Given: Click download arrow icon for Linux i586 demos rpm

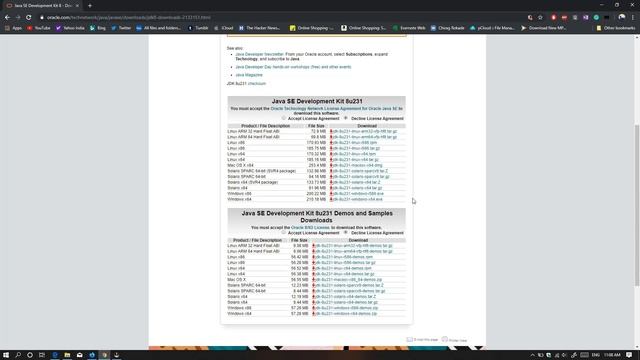Looking at the screenshot, I should point(313,257).
